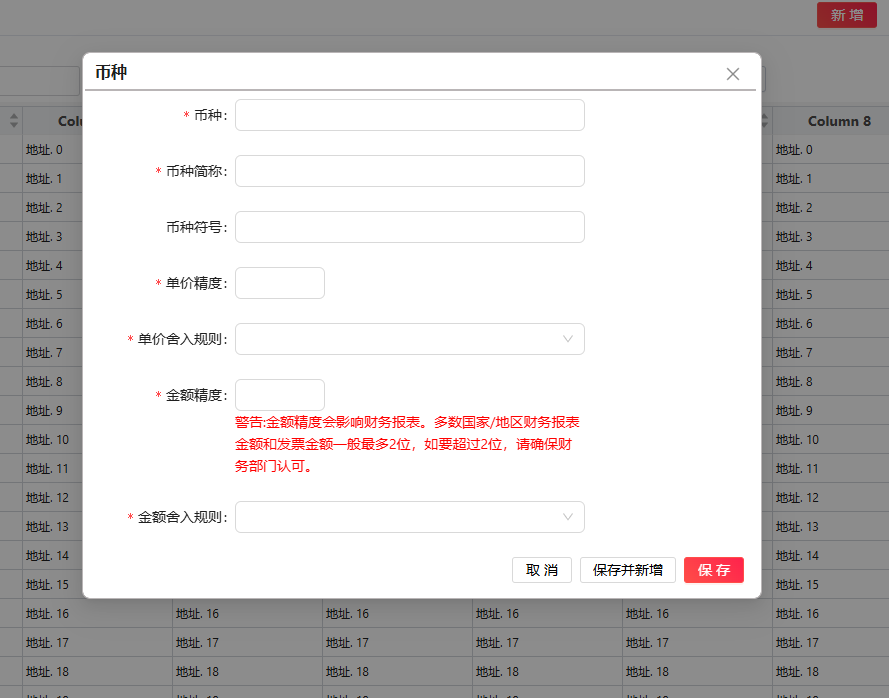Click 地址. 12 in the first column
Screen dimensions: 889x698
click(x=47, y=498)
